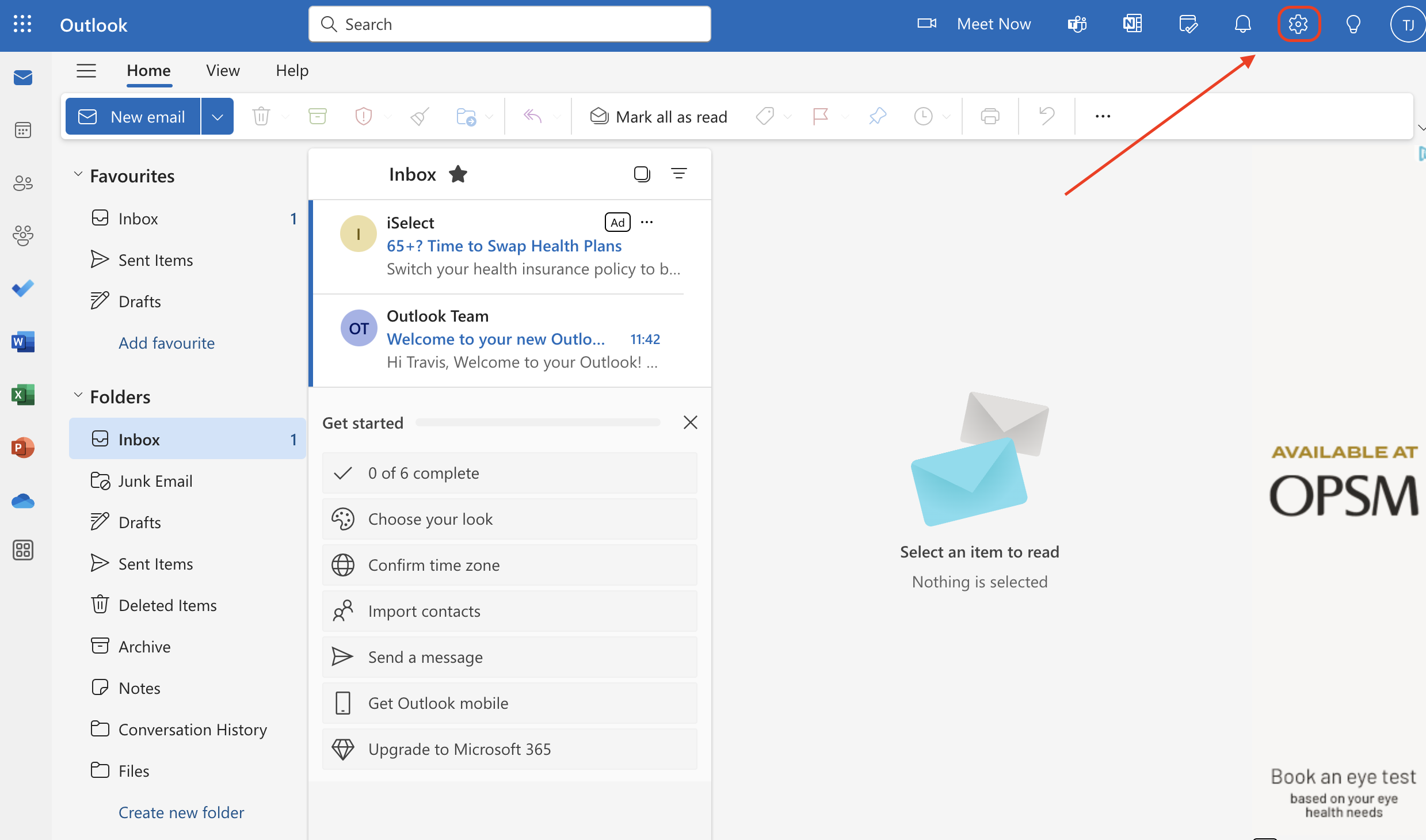
Task: Open Calendar in left rail
Action: (x=23, y=131)
